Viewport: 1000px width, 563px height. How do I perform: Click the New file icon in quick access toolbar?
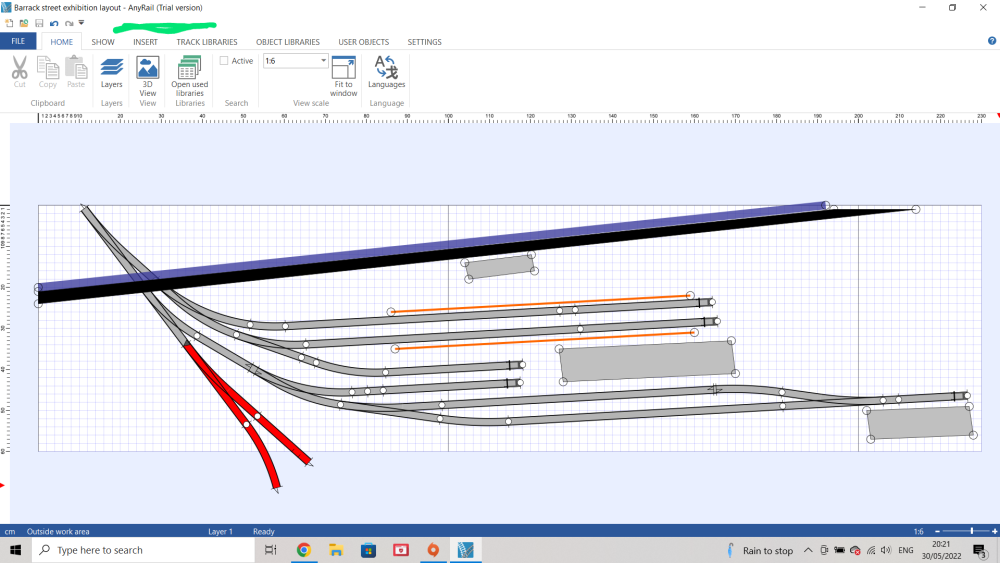pyautogui.click(x=9, y=22)
